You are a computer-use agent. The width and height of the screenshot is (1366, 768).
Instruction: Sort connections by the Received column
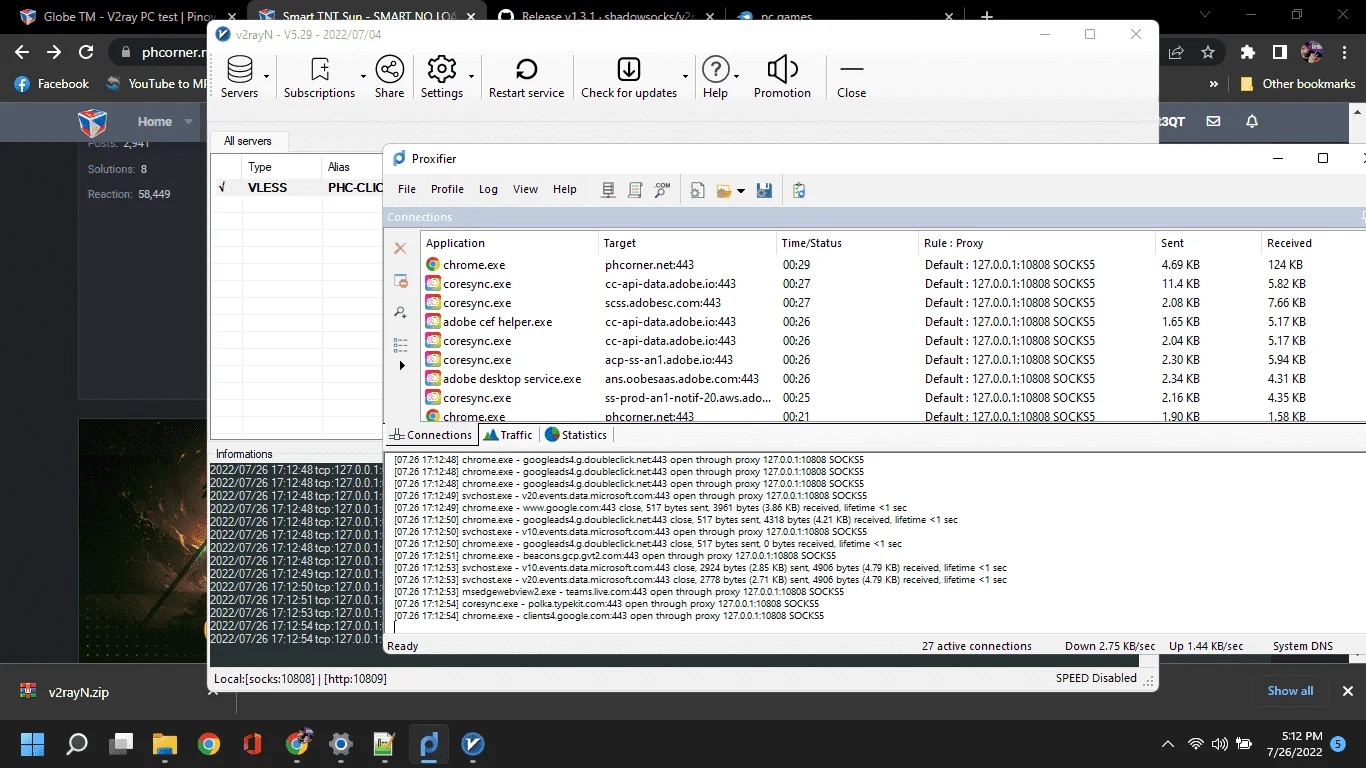pyautogui.click(x=1314, y=243)
